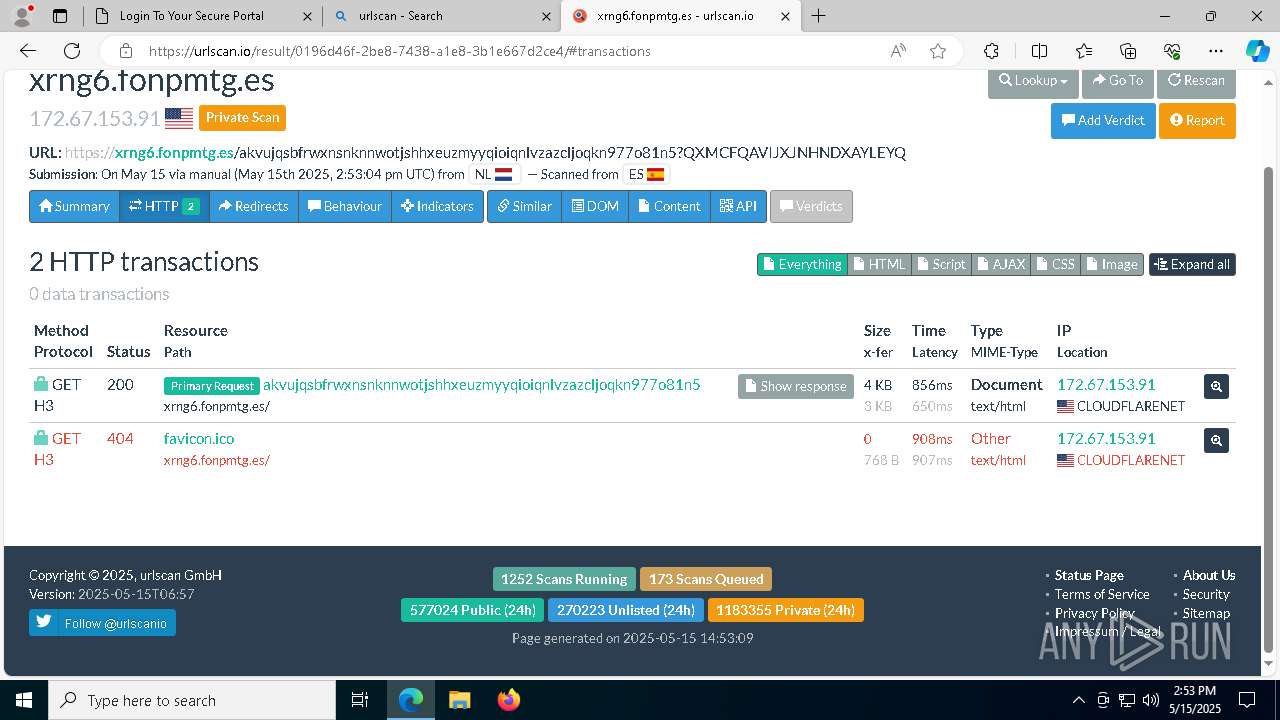The image size is (1280, 720).
Task: Click CLOUDFLARENET in the favicon row
Action: click(1131, 460)
